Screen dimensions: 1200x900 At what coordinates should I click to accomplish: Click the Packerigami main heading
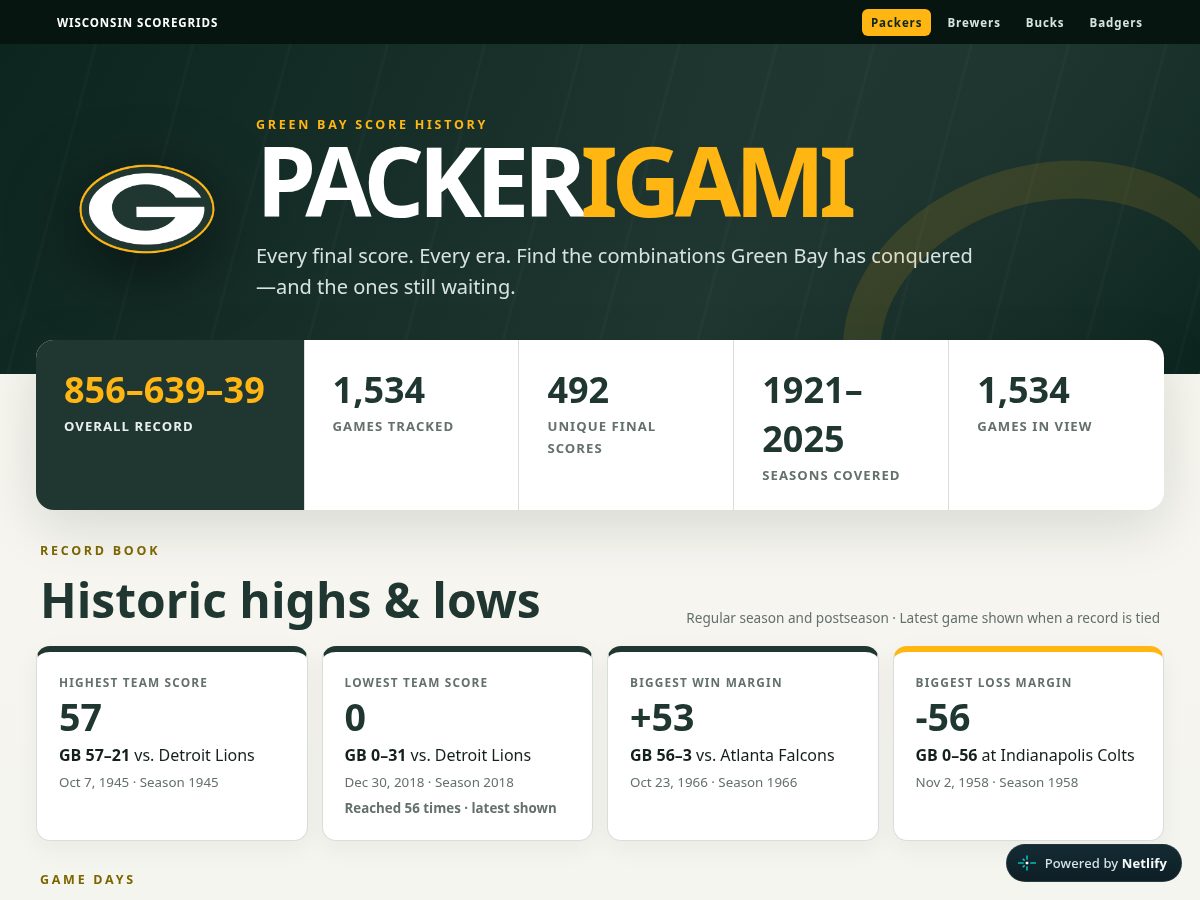click(x=556, y=183)
